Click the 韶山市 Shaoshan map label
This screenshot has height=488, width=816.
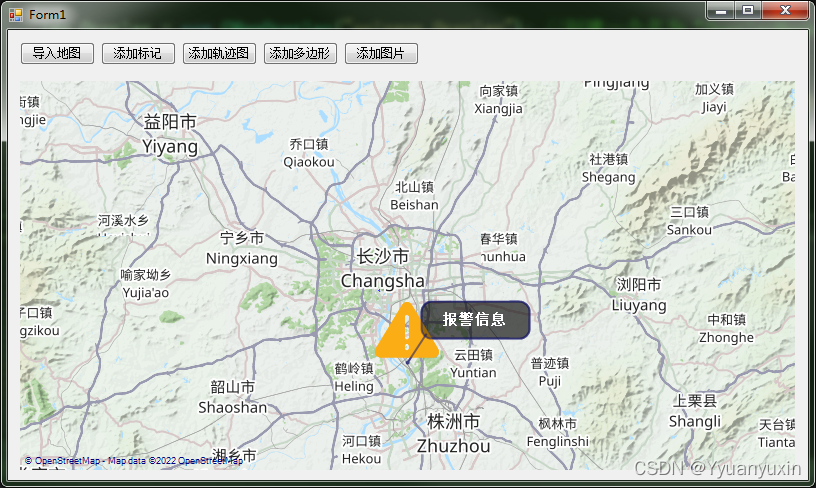(233, 397)
